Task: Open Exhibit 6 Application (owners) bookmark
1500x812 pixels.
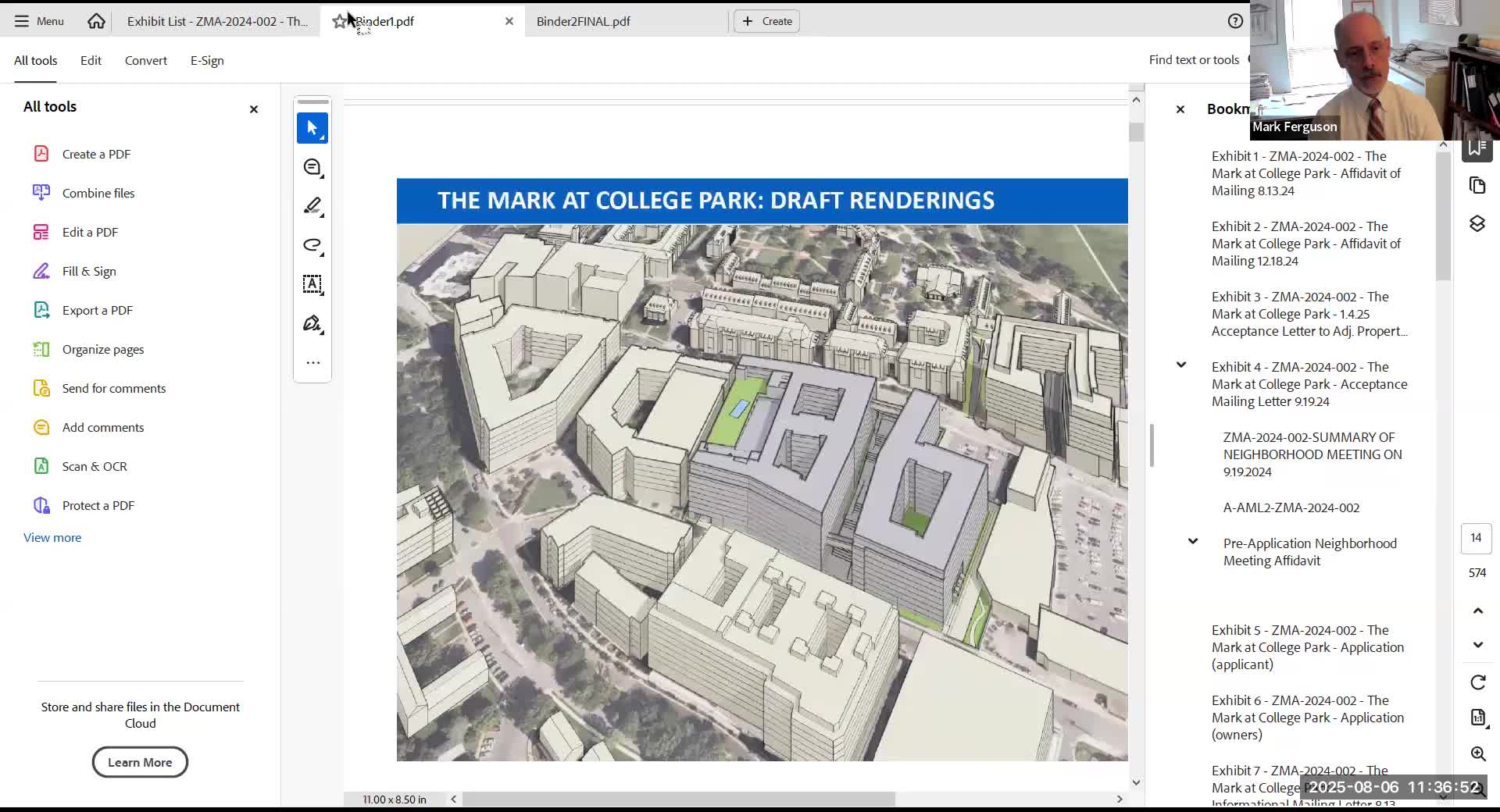Action: 1308,718
